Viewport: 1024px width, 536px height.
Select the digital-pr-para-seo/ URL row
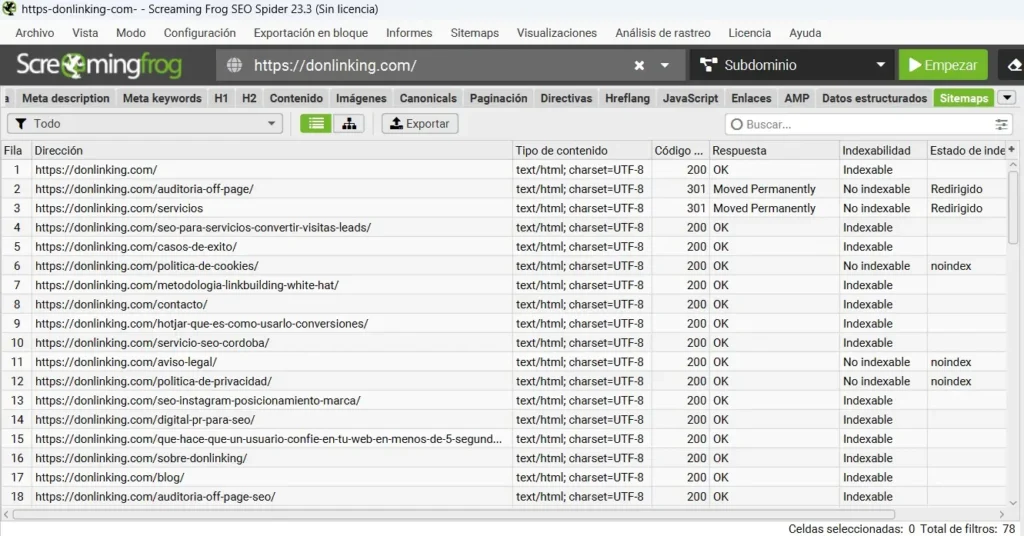click(504, 420)
